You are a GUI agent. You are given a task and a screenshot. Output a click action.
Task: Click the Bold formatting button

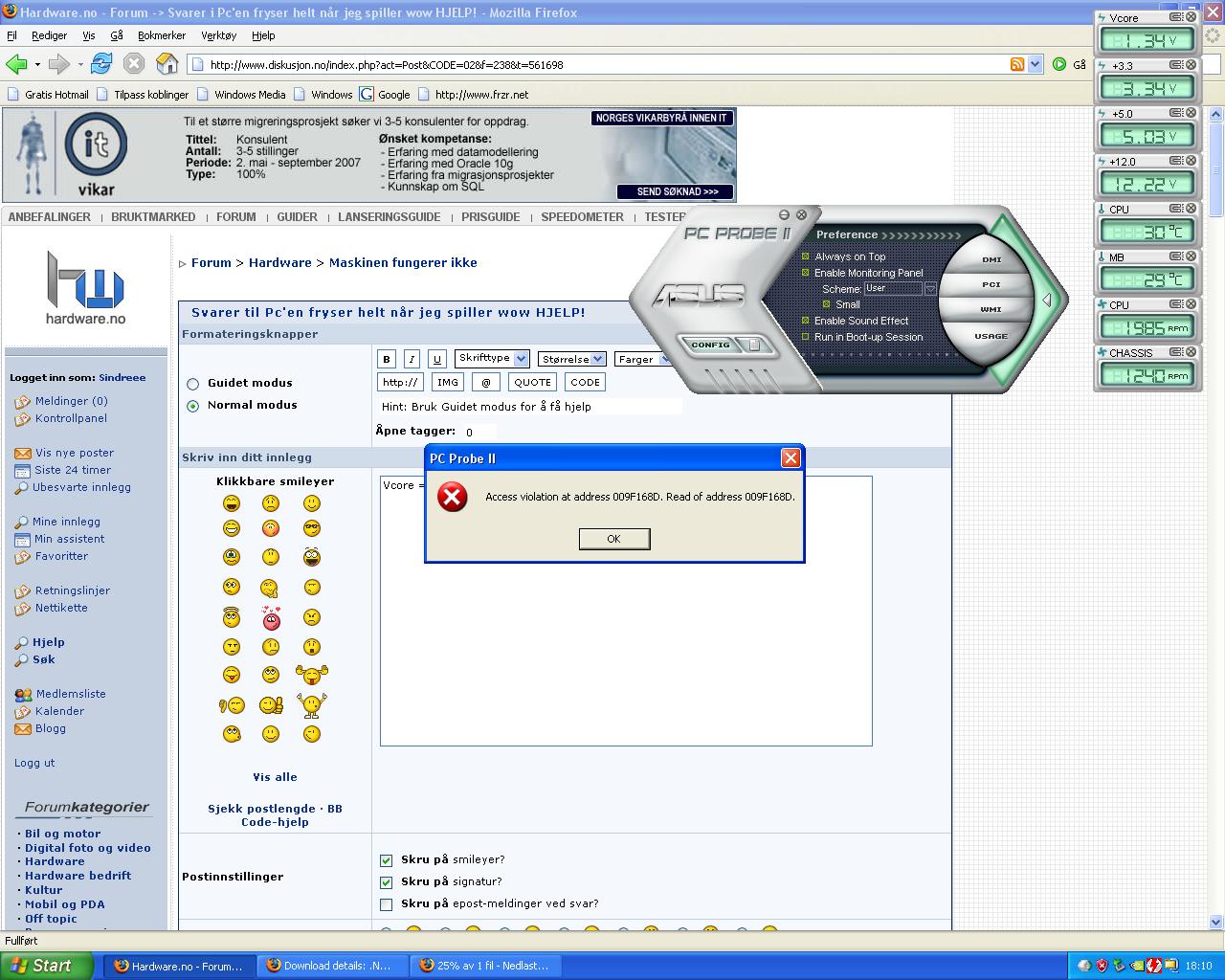pyautogui.click(x=387, y=359)
